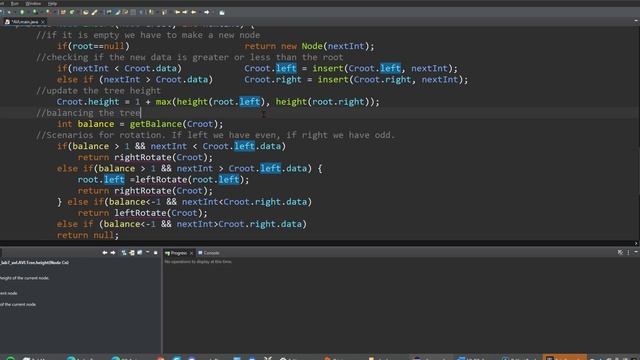The width and height of the screenshot is (640, 360).
Task: Toggle Link with Selection in Javadoc panel
Action: (124, 253)
